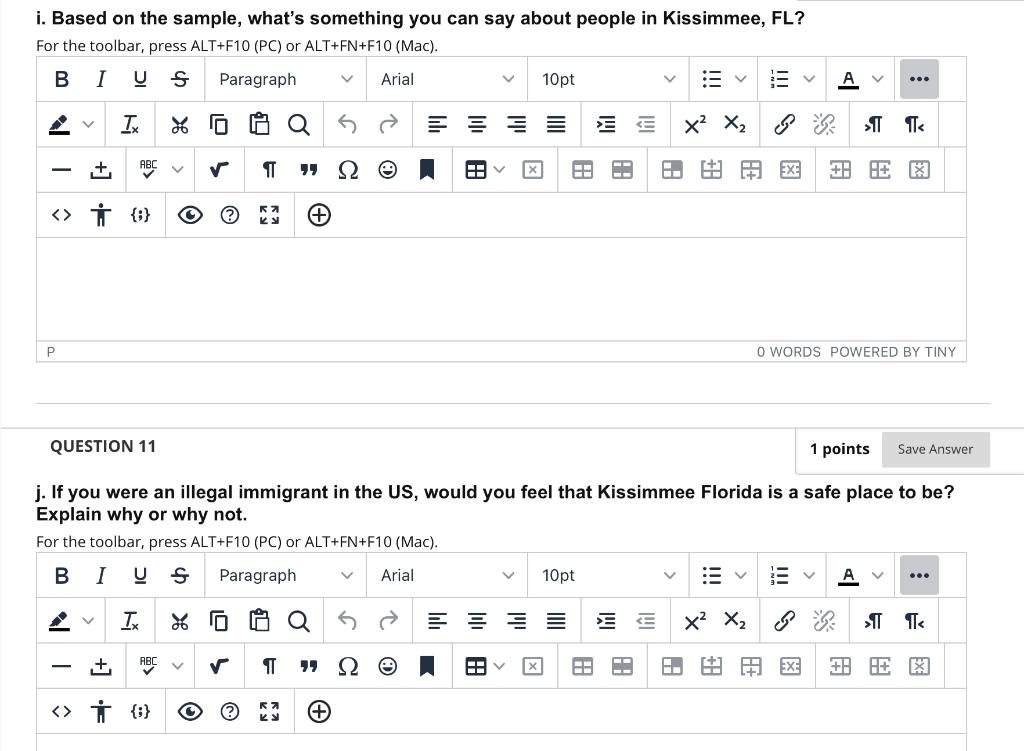1024x751 pixels.
Task: Open 10pt font size dropdown in Question 11 editor
Action: (x=608, y=575)
